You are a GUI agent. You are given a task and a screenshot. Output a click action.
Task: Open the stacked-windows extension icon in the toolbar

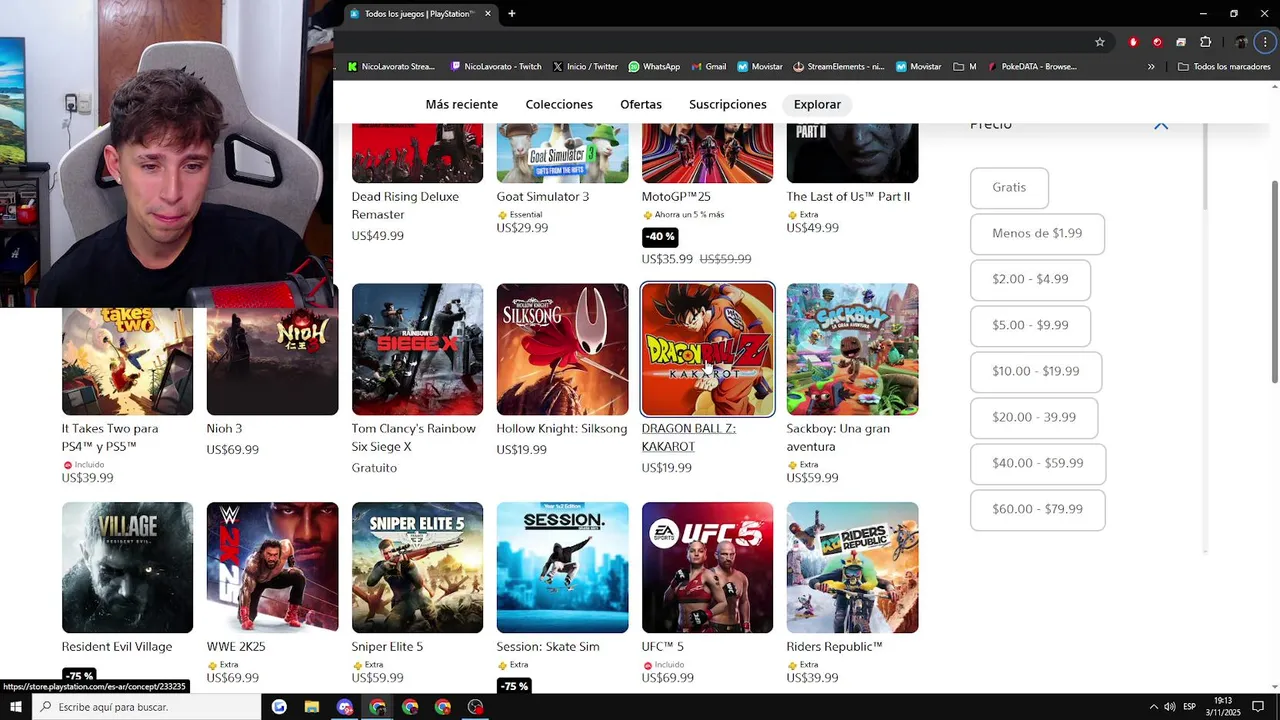[x=1181, y=42]
